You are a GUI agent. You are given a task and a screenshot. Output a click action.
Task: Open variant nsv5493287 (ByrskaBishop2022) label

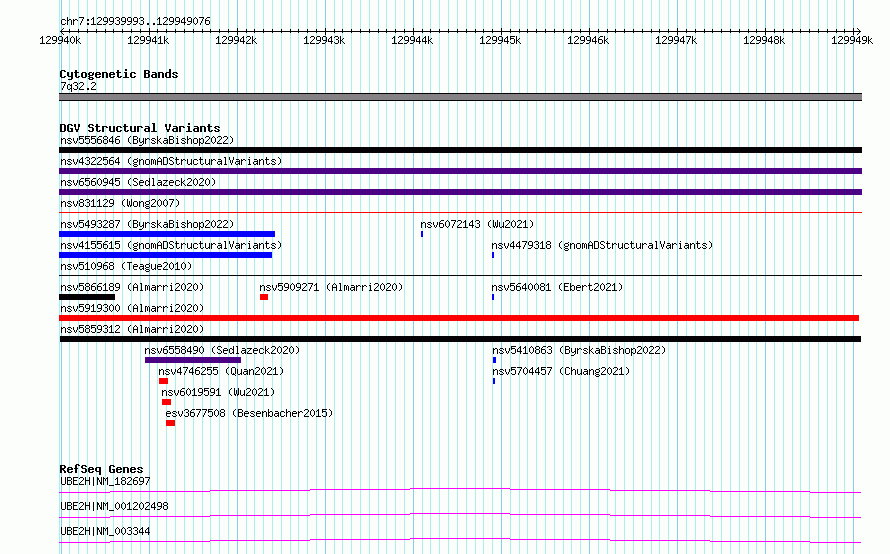147,224
